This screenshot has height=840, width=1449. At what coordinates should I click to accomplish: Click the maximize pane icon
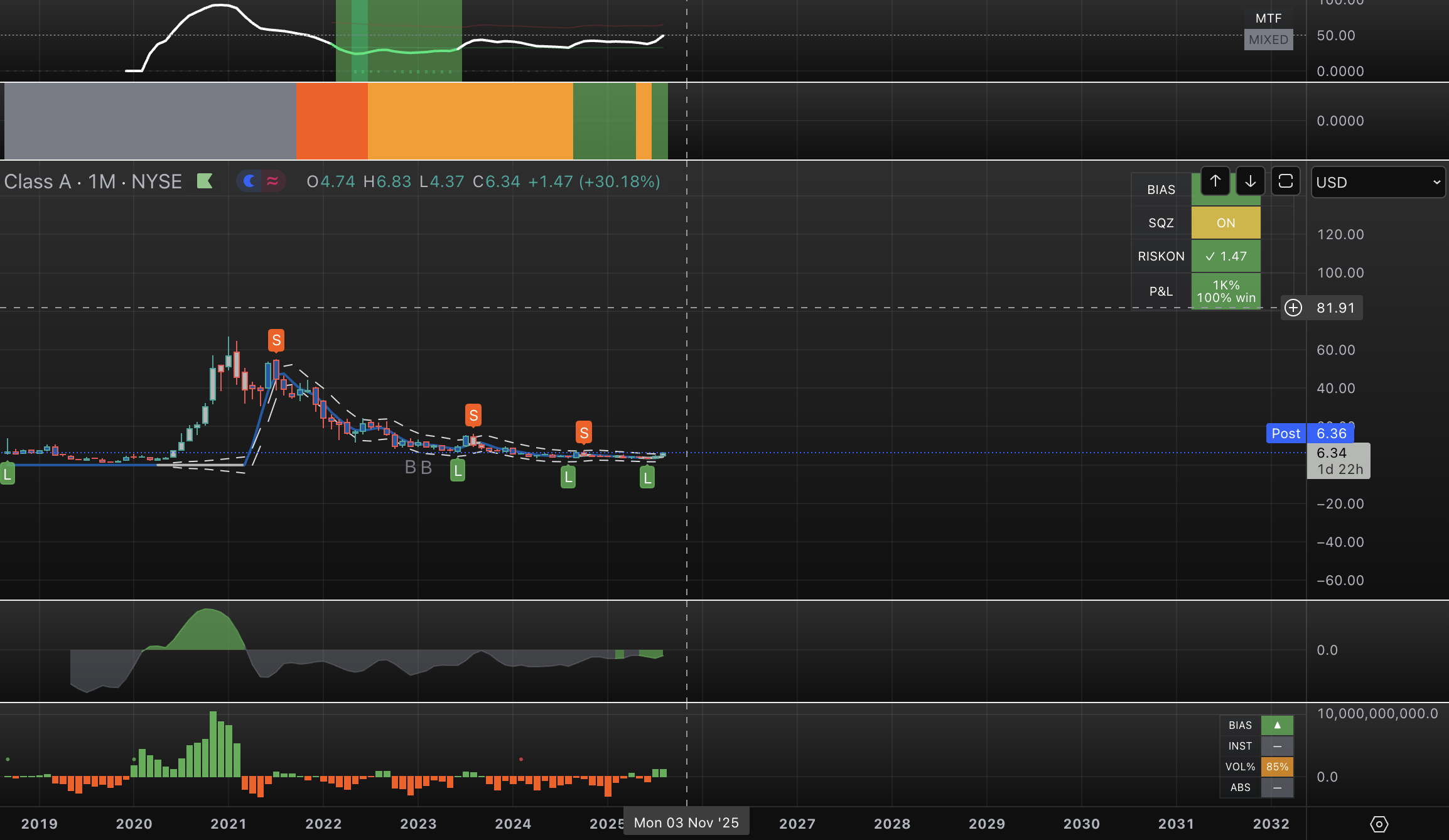pos(1286,181)
